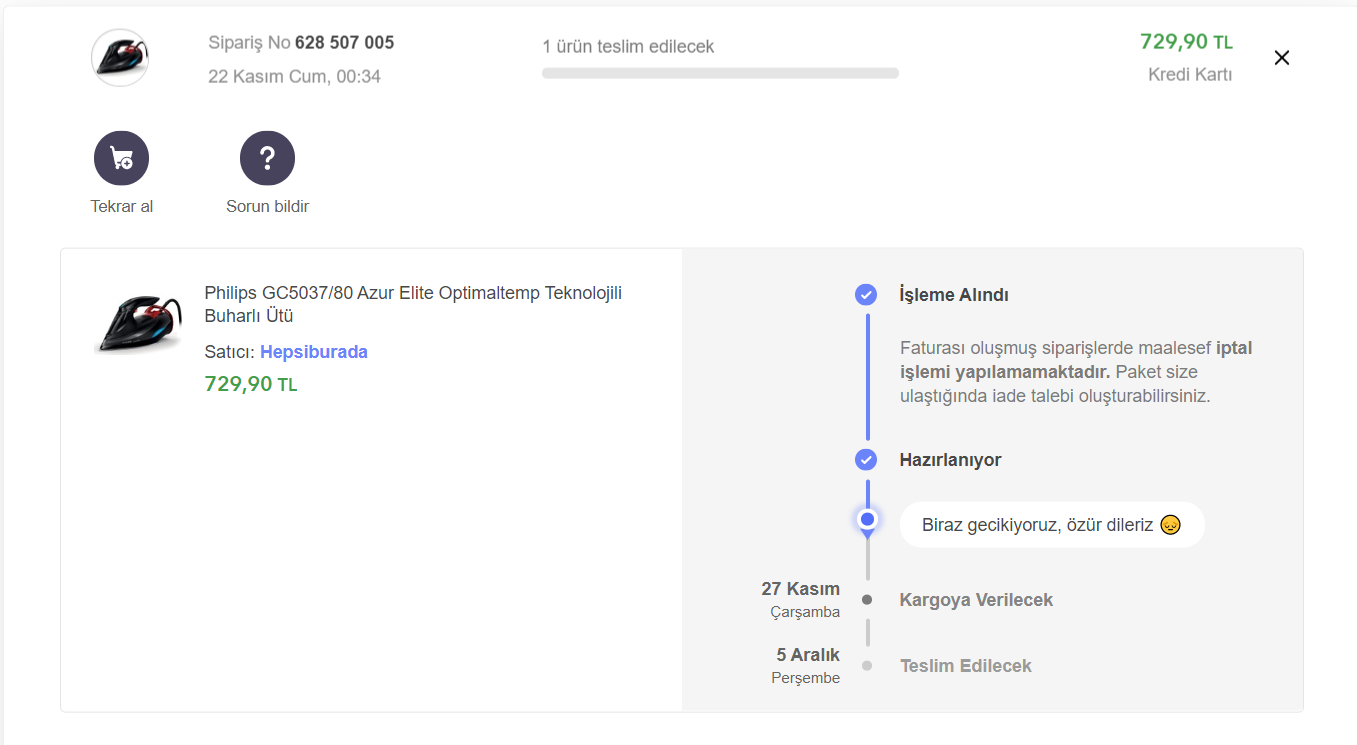1357x745 pixels.
Task: Select order number 628 507 005
Action: [x=344, y=43]
